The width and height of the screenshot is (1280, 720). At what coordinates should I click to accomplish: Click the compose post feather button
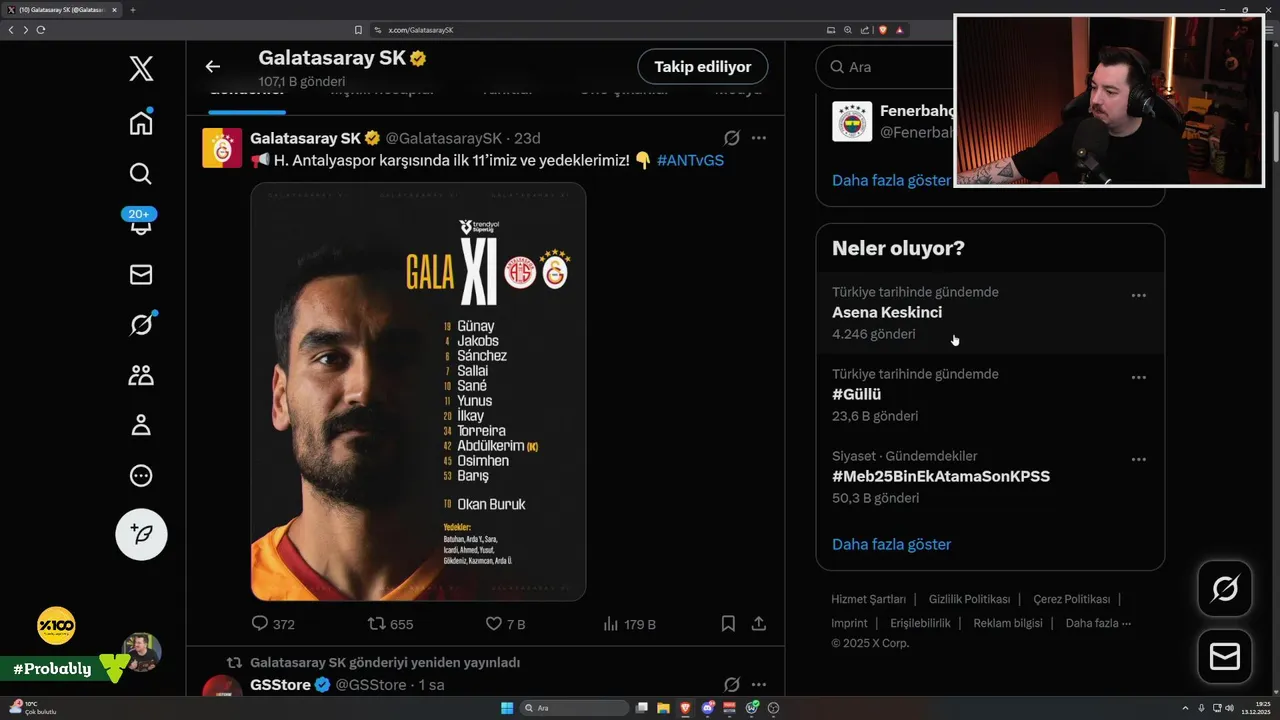pyautogui.click(x=141, y=534)
